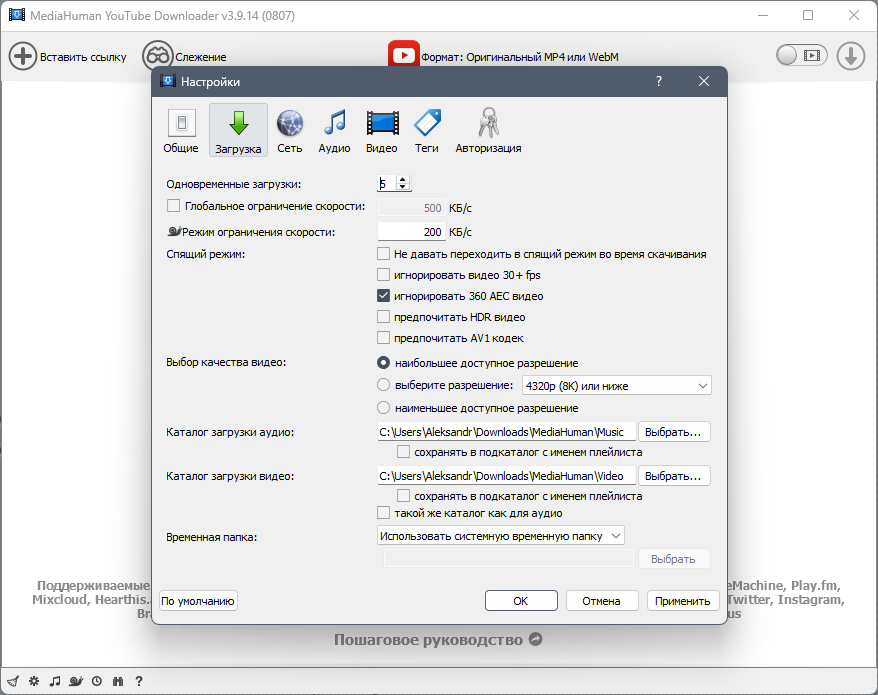This screenshot has width=878, height=695.
Task: Open the 4320p (8K) resolution dropdown
Action: click(x=617, y=385)
